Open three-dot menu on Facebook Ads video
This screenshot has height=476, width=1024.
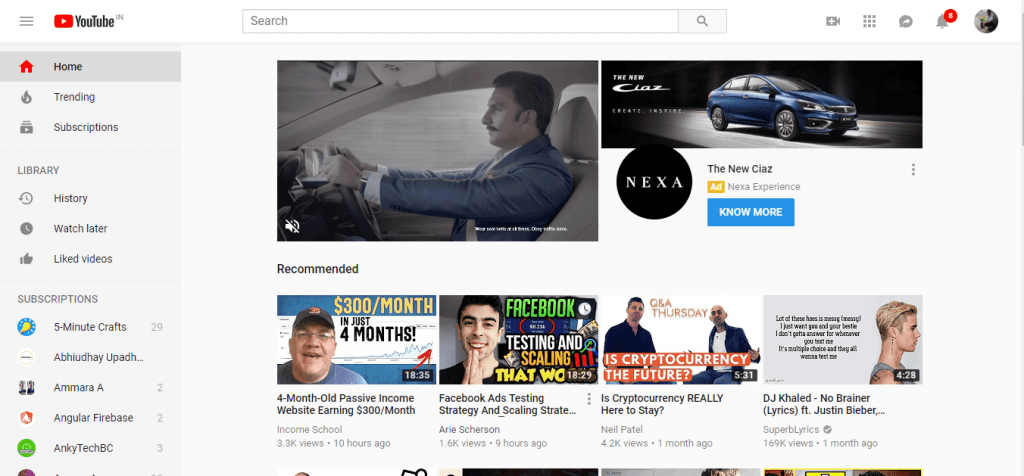pos(589,399)
